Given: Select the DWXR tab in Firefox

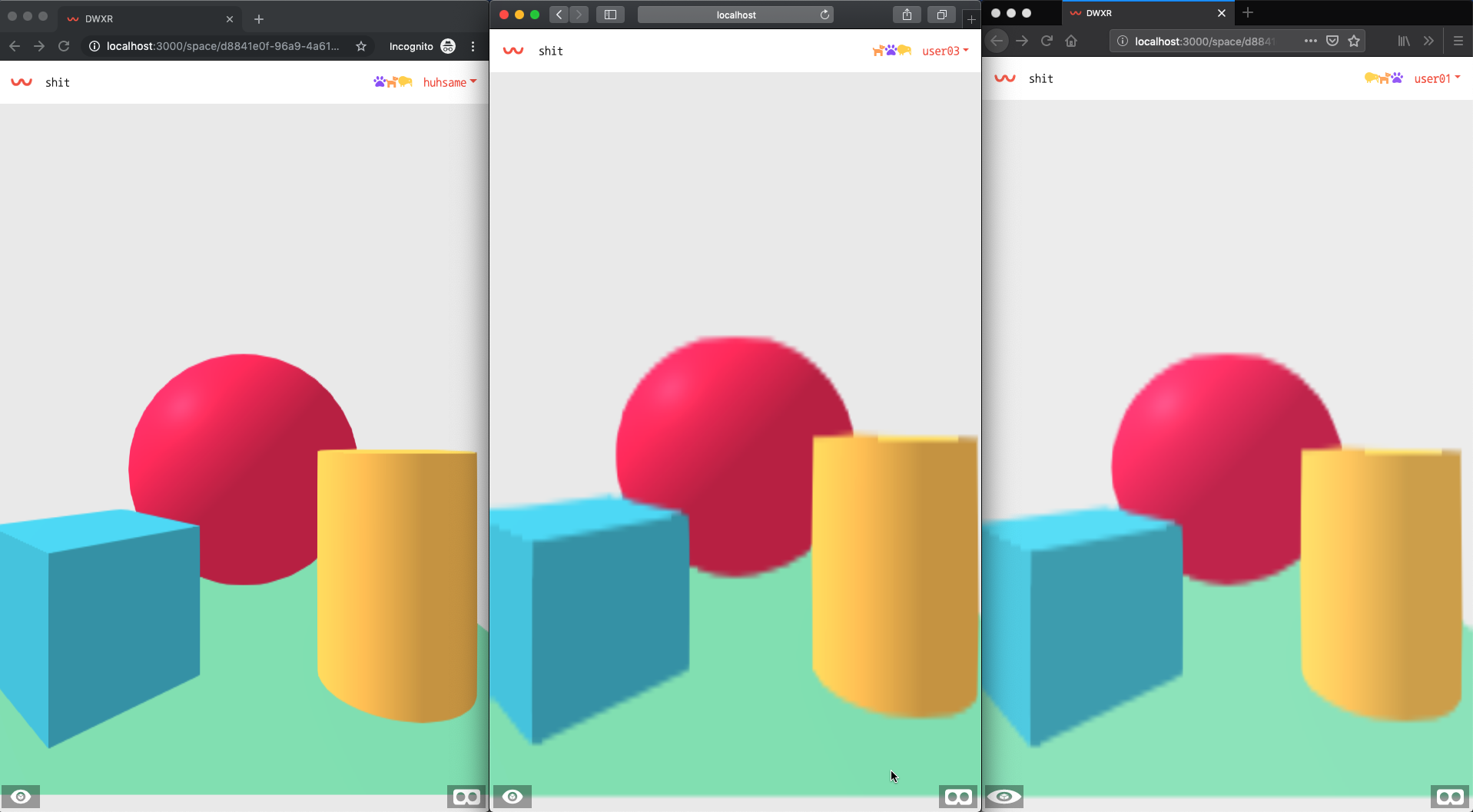Looking at the screenshot, I should click(1099, 13).
